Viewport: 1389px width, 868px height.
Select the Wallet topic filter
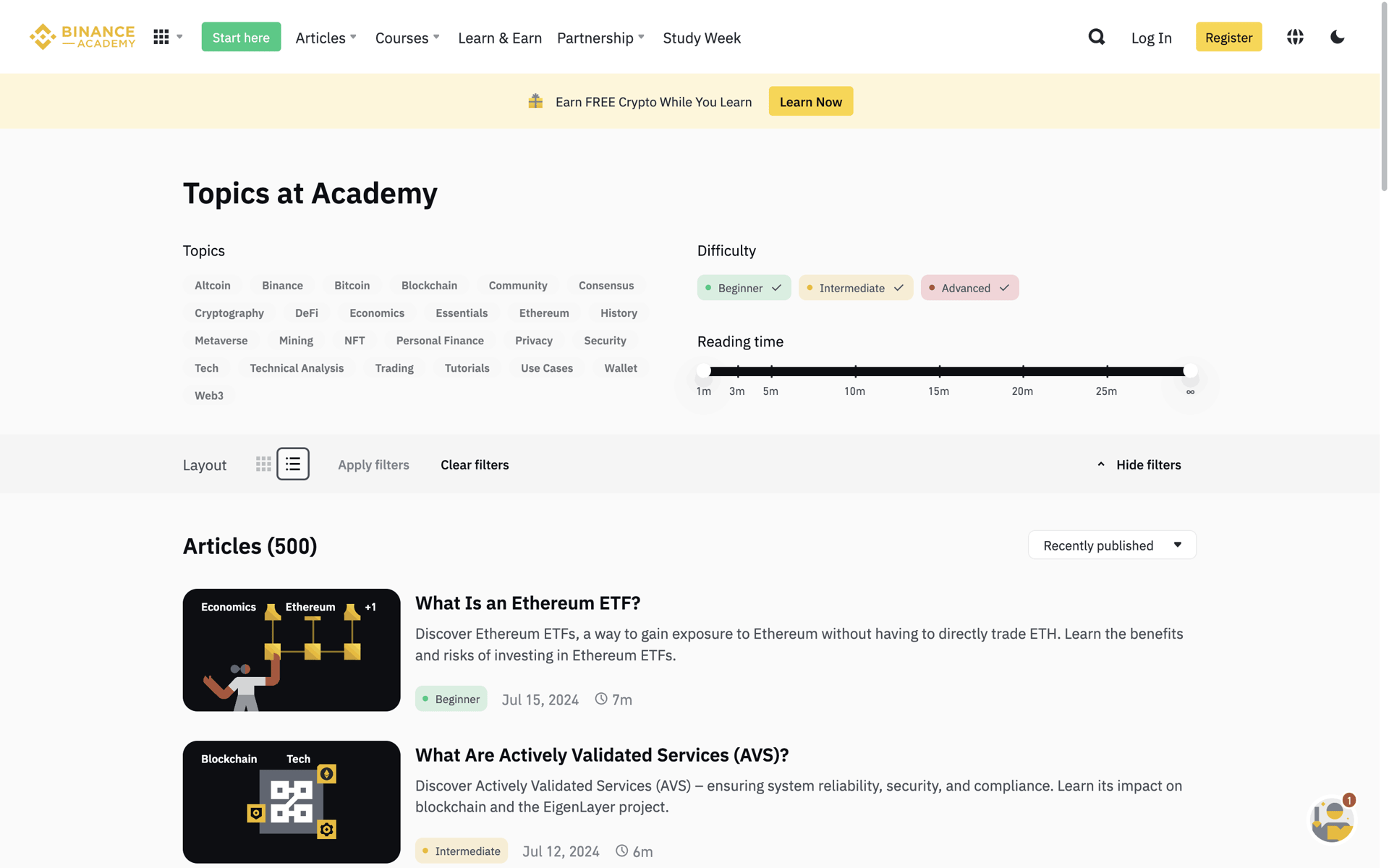coord(621,367)
